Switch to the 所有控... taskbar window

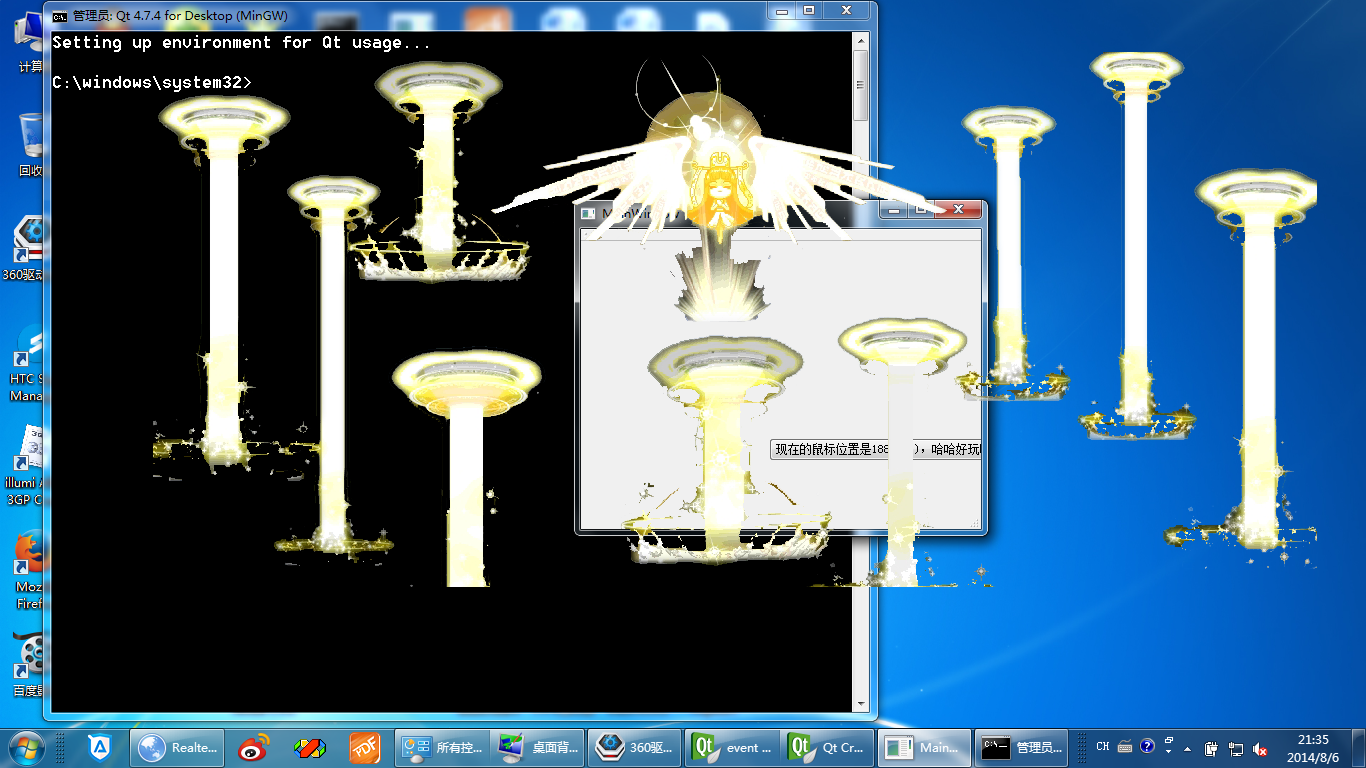[441, 747]
